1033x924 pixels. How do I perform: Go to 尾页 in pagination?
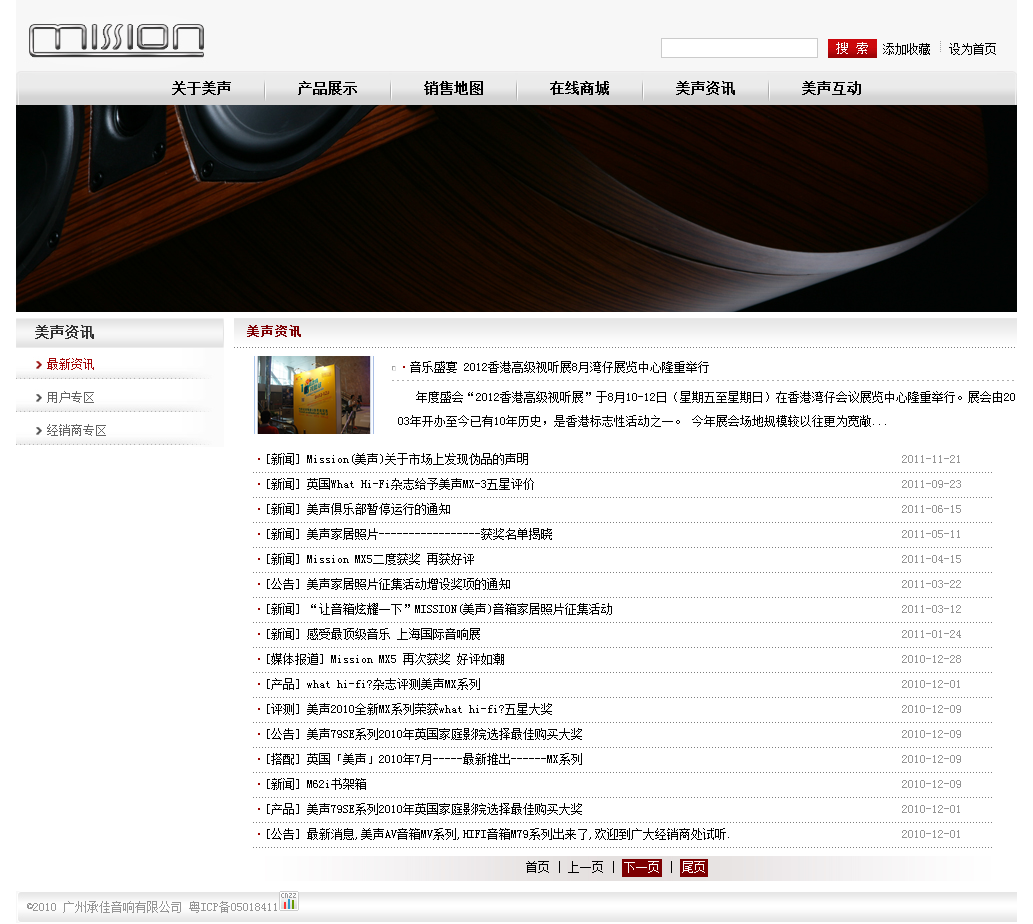[693, 867]
